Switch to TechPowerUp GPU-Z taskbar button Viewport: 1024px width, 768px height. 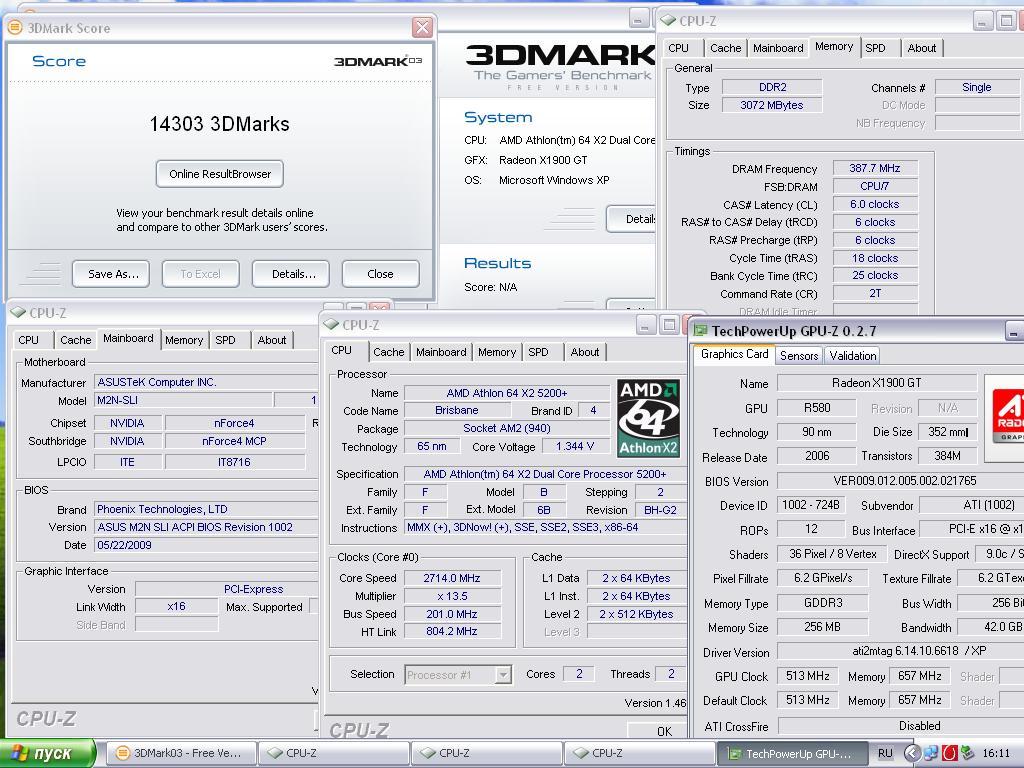792,753
